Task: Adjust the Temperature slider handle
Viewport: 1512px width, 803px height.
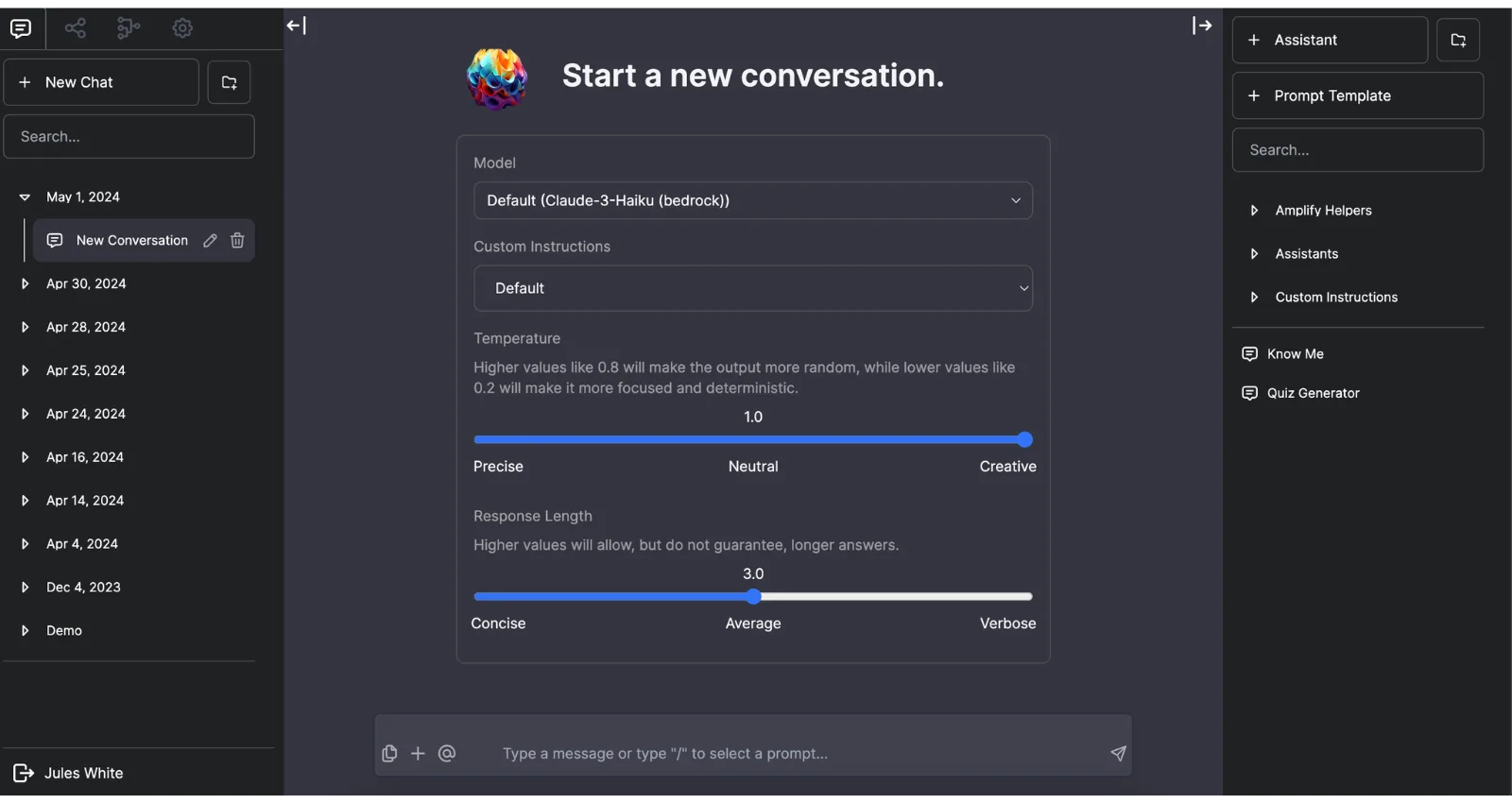Action: (1025, 439)
